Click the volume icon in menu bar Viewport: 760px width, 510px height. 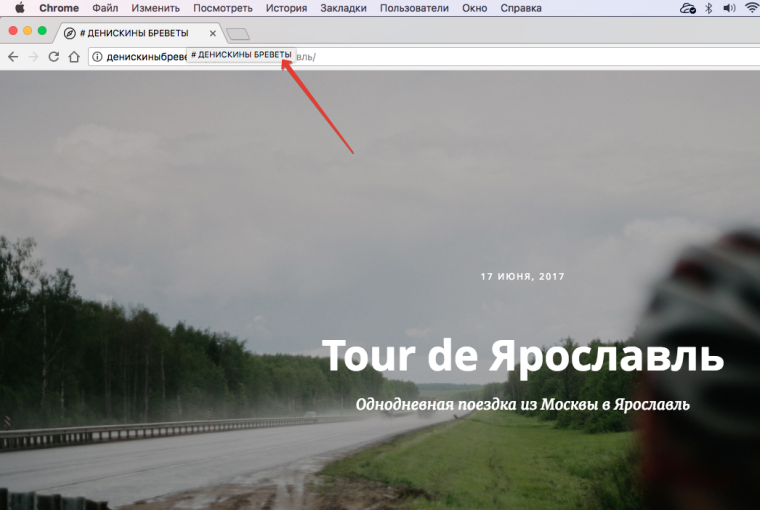click(x=728, y=8)
